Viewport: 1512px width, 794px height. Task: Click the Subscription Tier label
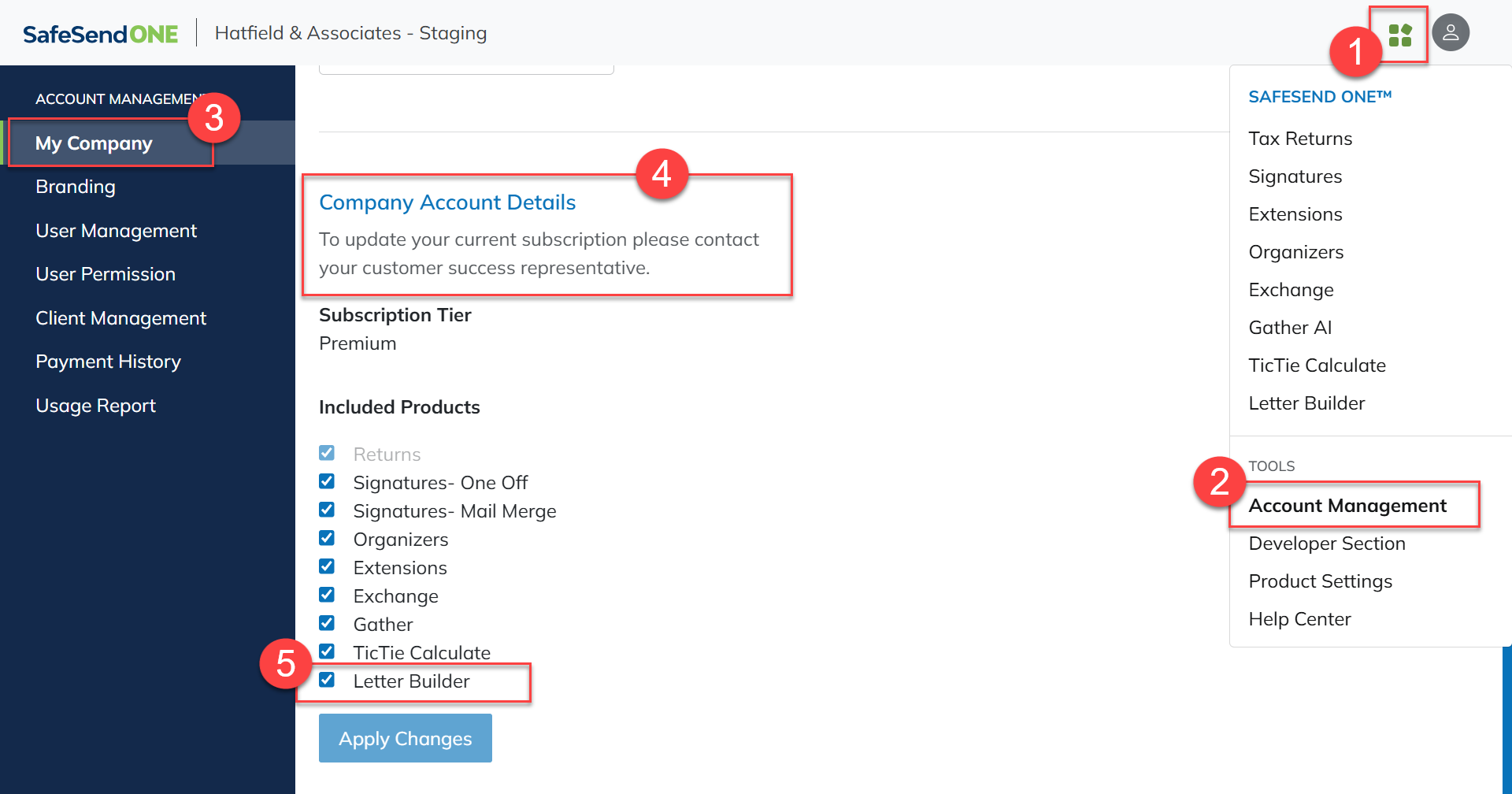tap(395, 315)
